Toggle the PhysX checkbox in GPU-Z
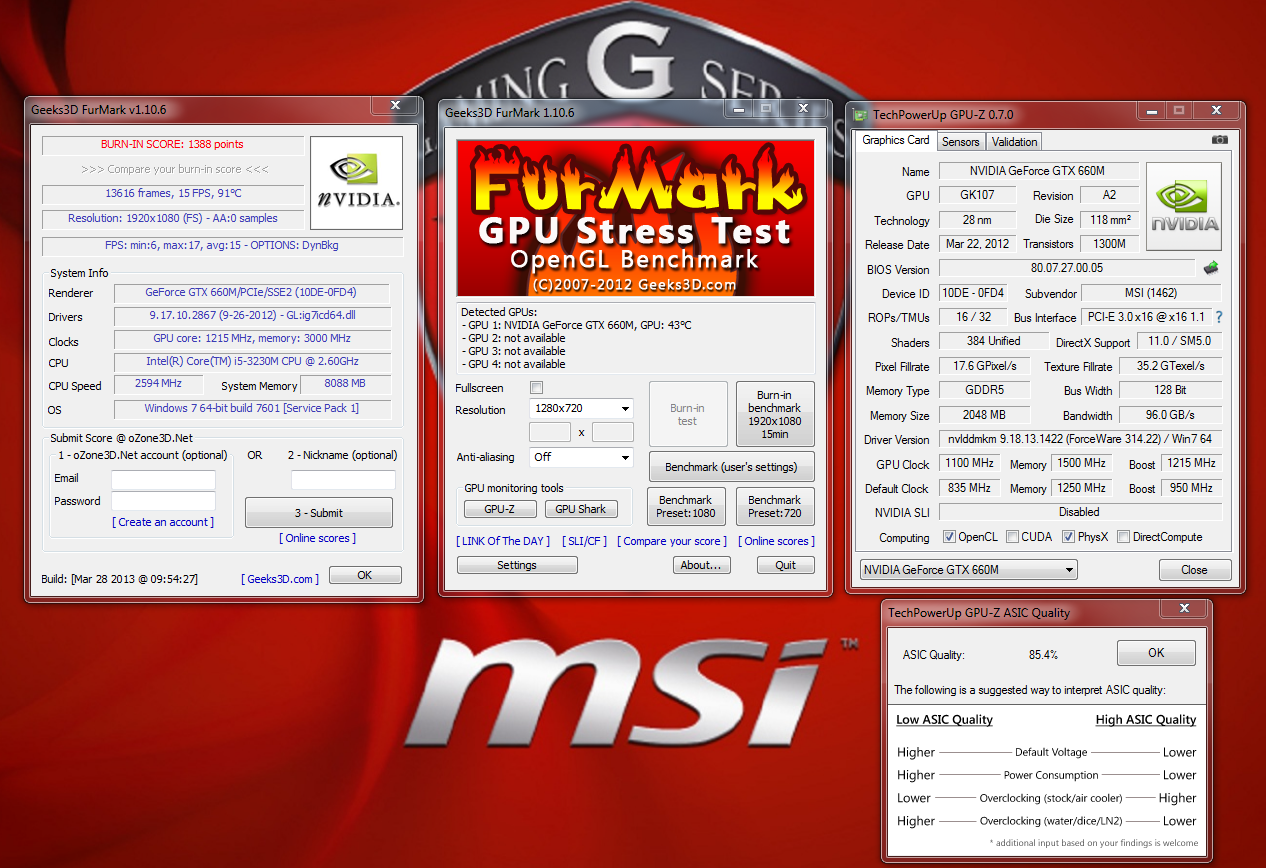This screenshot has width=1266, height=868. click(1069, 537)
